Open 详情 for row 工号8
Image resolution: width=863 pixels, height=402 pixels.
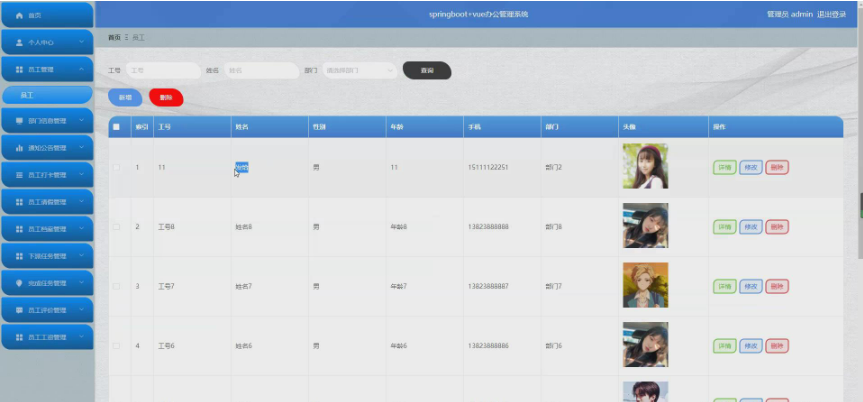[x=725, y=227]
